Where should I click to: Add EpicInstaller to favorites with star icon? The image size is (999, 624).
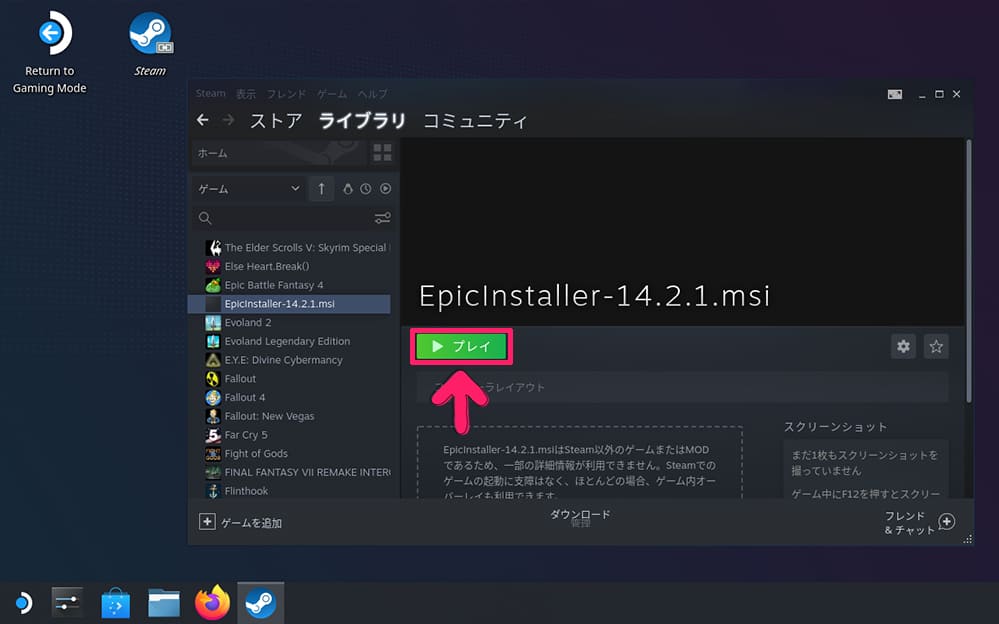pos(936,346)
